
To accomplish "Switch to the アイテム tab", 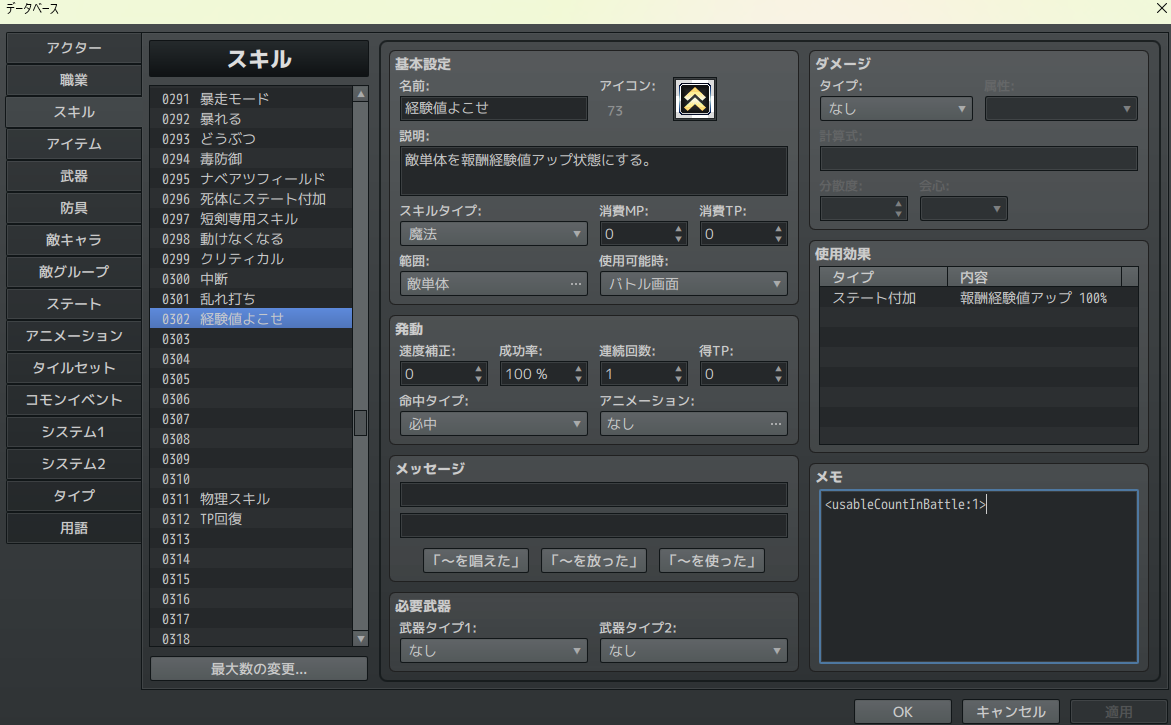I will click(74, 143).
